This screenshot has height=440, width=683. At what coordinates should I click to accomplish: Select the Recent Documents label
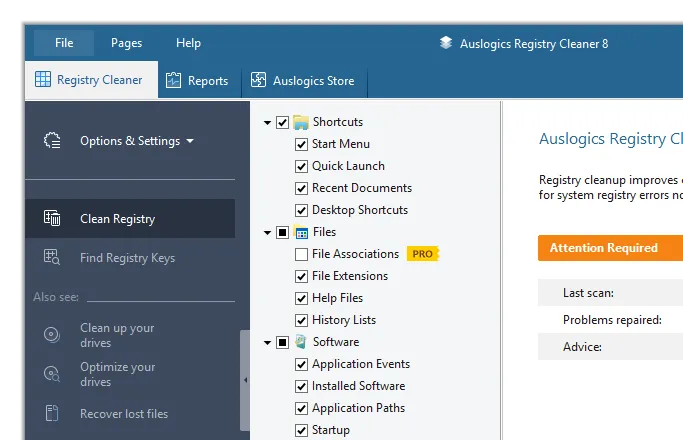tap(362, 188)
